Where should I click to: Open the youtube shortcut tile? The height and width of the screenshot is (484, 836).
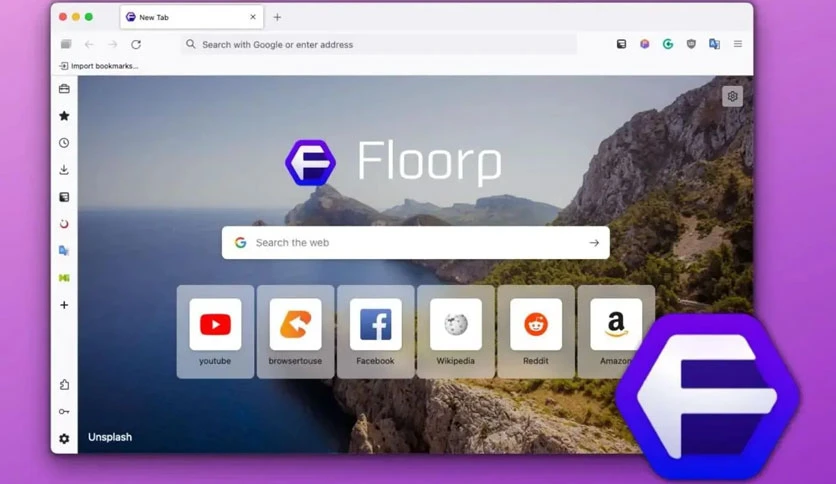215,332
